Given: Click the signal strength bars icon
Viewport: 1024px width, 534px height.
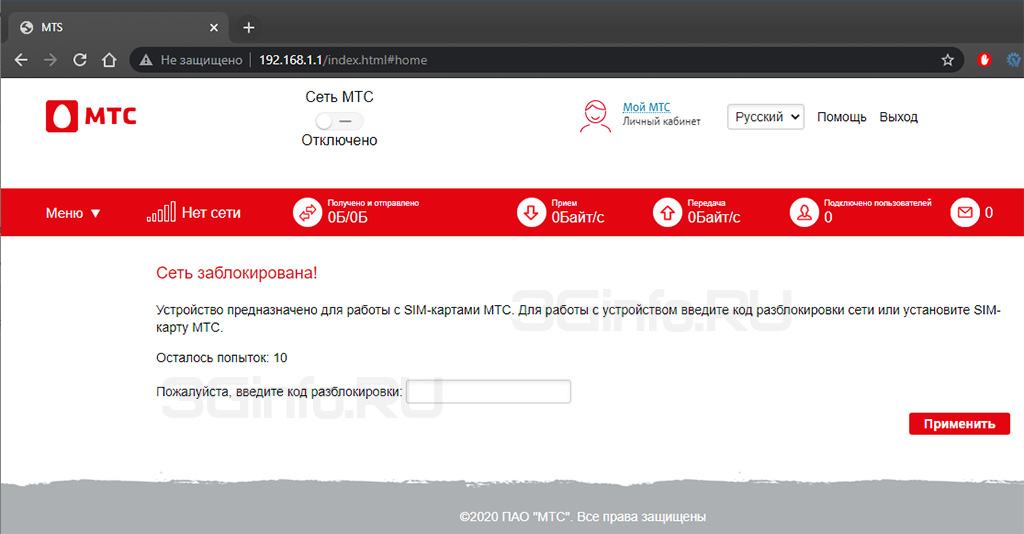Looking at the screenshot, I should pos(161,212).
